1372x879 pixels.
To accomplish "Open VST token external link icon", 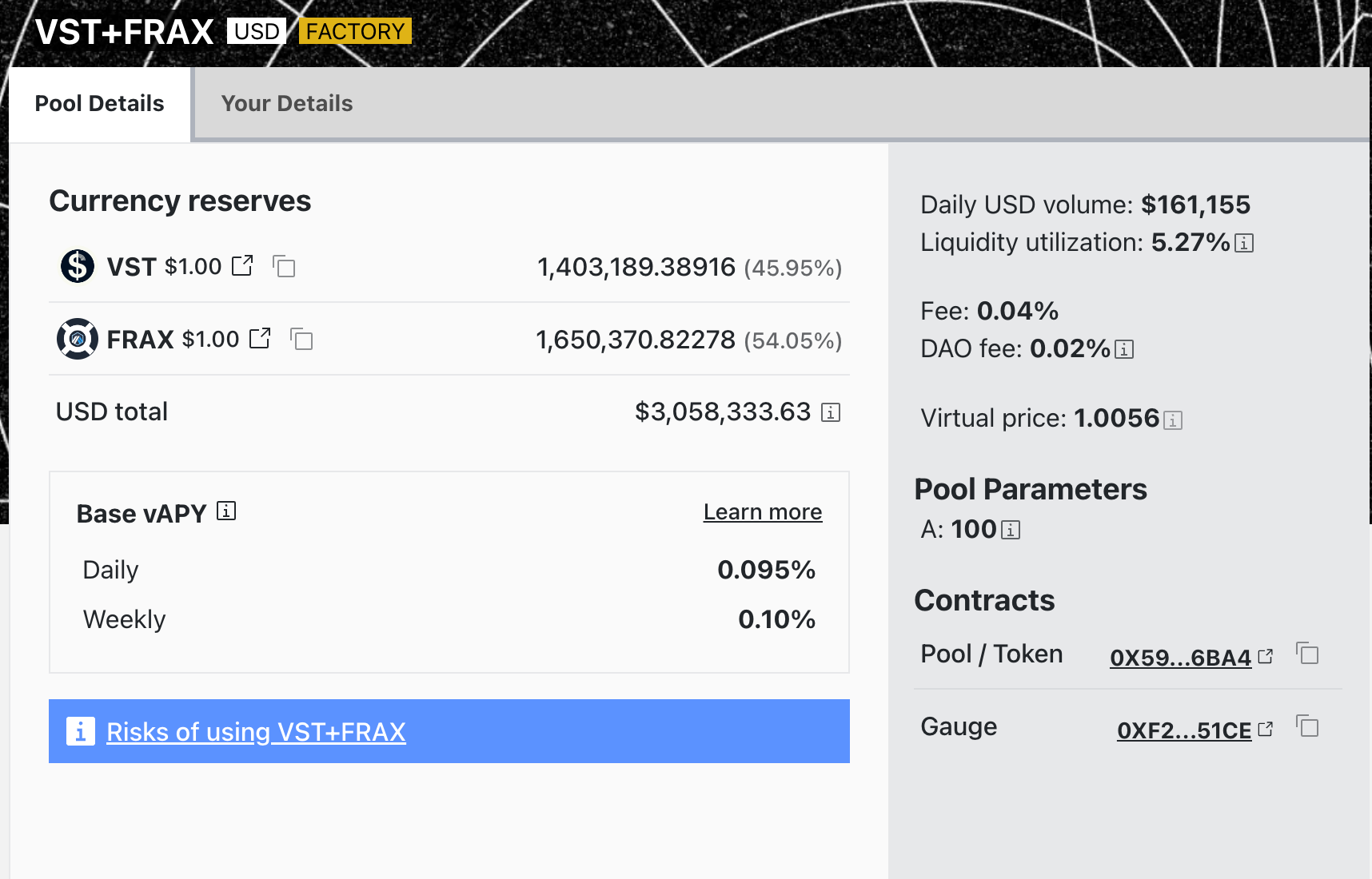I will point(242,265).
